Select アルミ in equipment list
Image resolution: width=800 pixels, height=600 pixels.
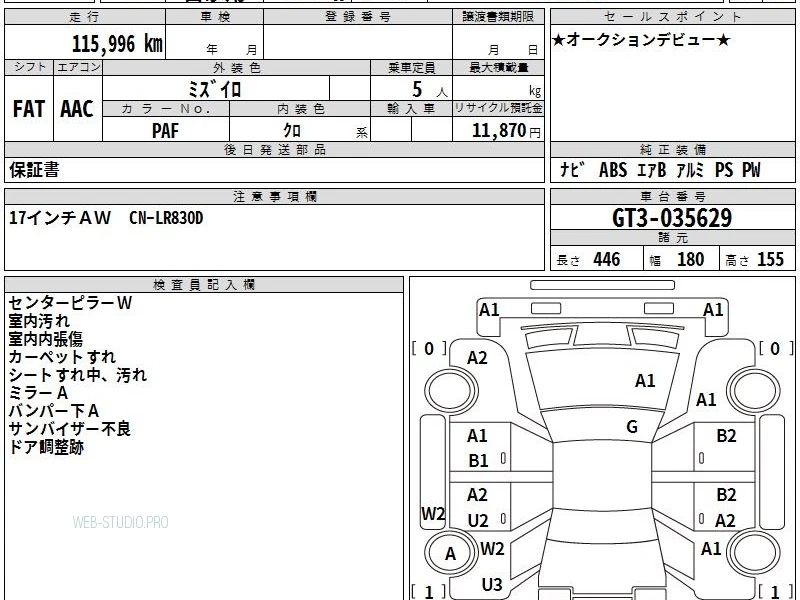pos(690,170)
